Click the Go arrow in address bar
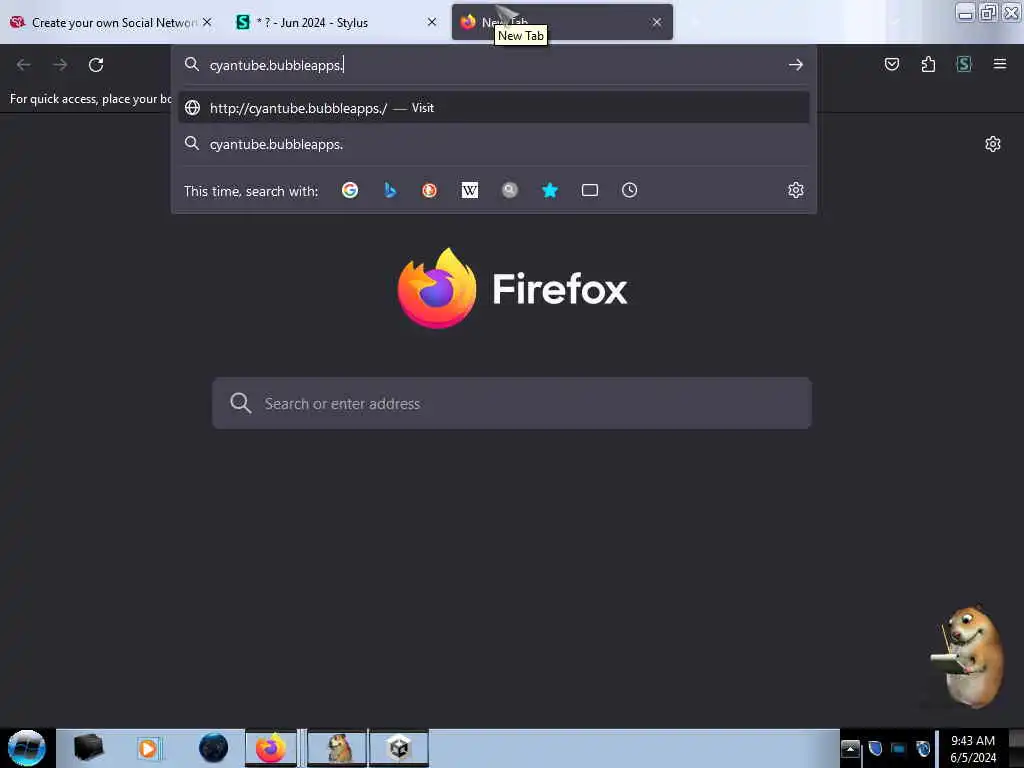1024x768 pixels. [795, 65]
